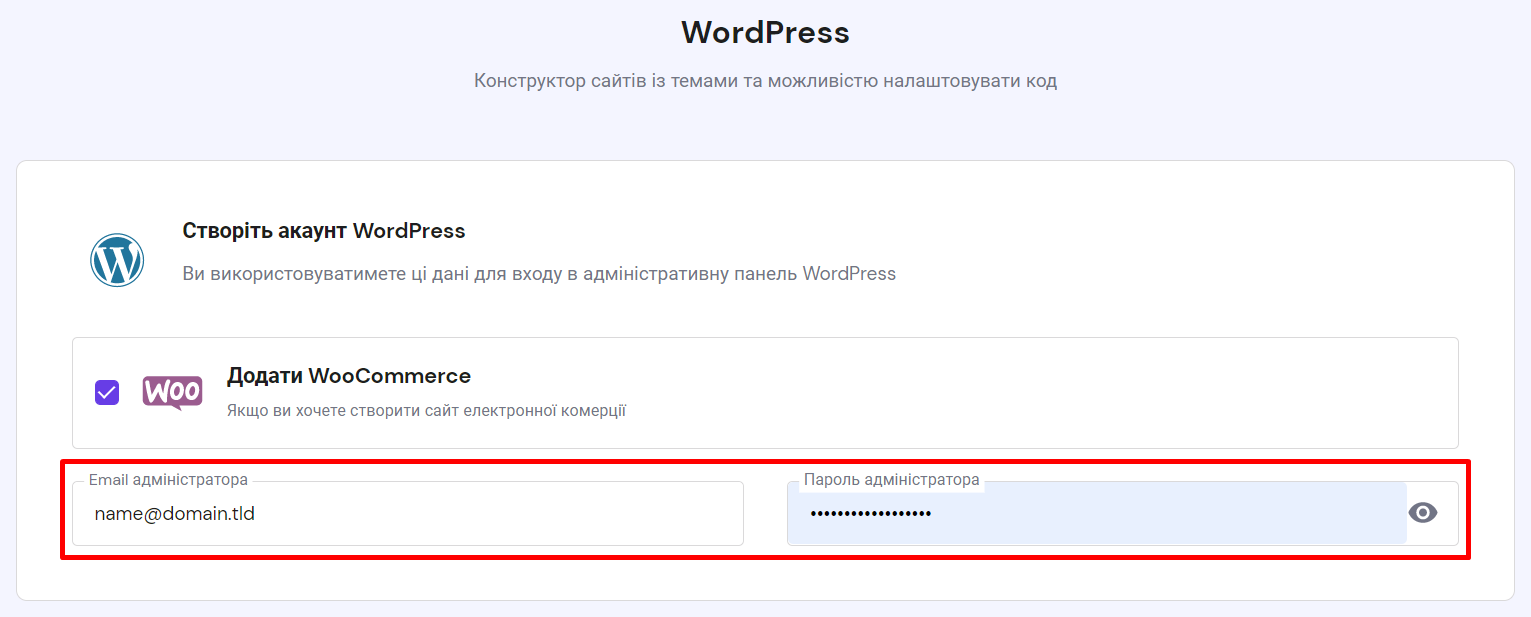Click the subtitle starting with Конструктор сайтів із темами

click(x=765, y=81)
